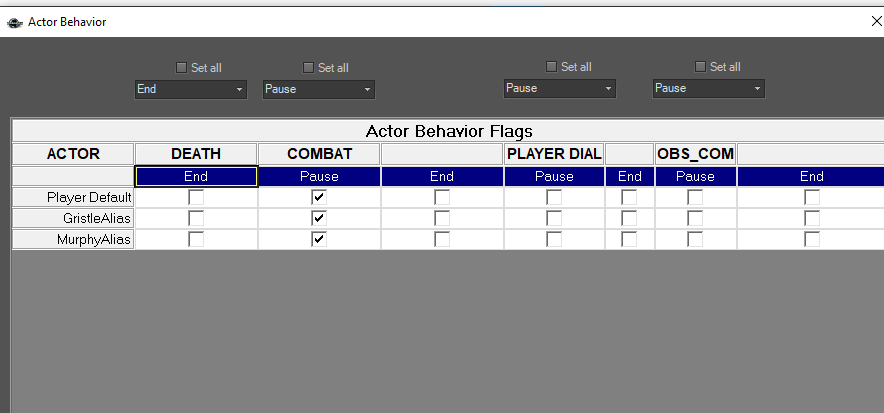Check PLAYER DIAL Pause for GristleAlias
884x413 pixels.
pyautogui.click(x=554, y=218)
